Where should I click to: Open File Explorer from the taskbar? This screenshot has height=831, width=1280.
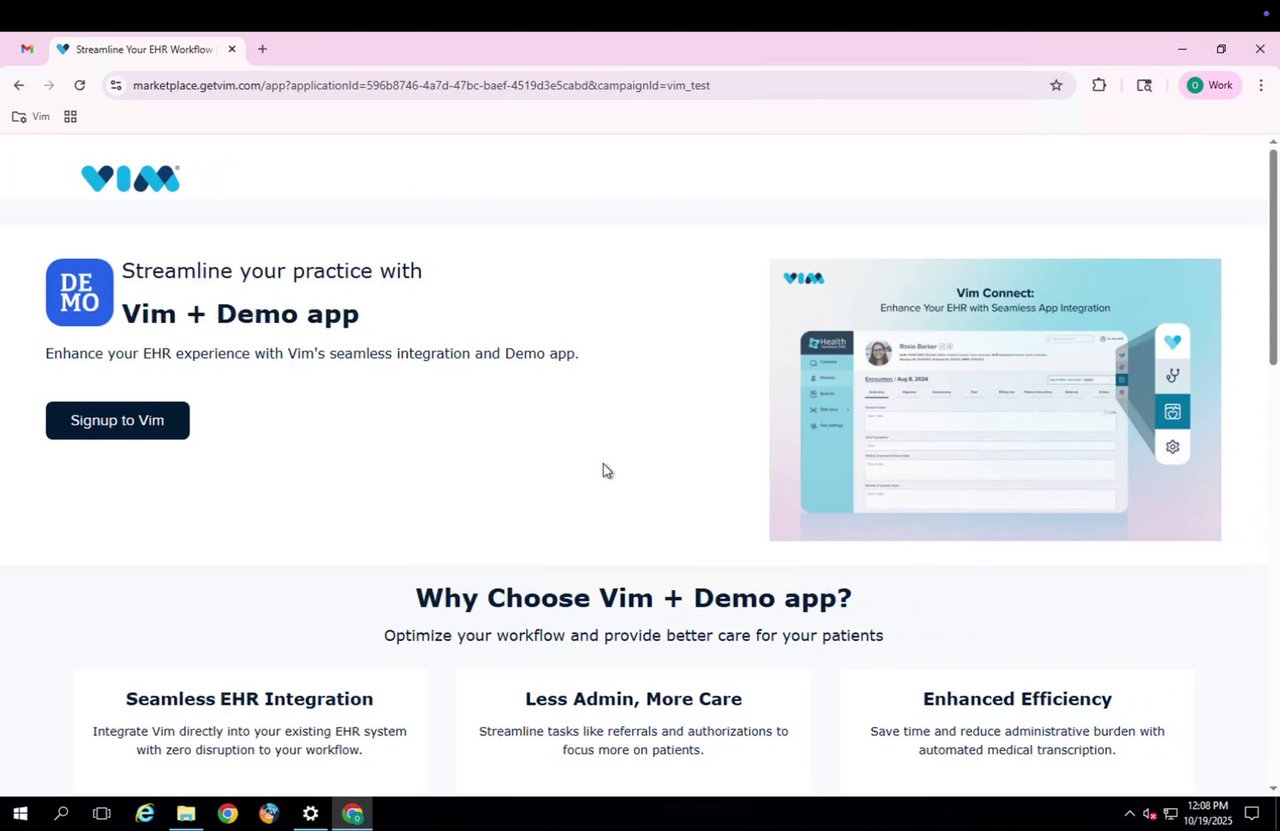point(186,814)
